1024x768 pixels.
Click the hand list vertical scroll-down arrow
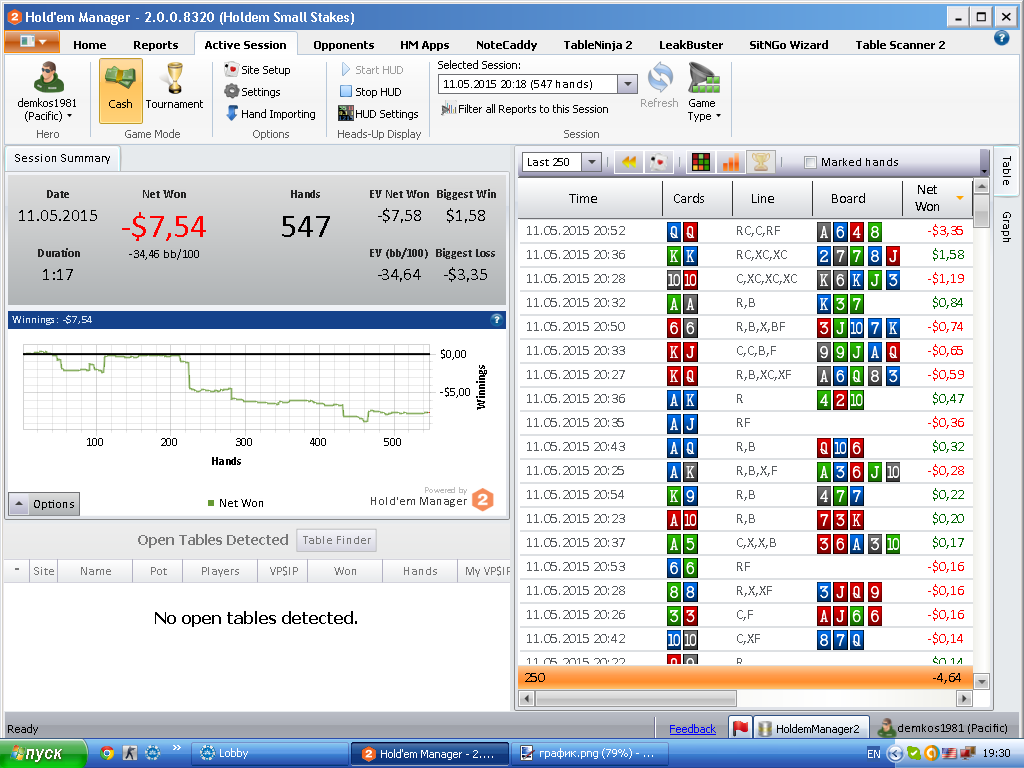[x=981, y=682]
